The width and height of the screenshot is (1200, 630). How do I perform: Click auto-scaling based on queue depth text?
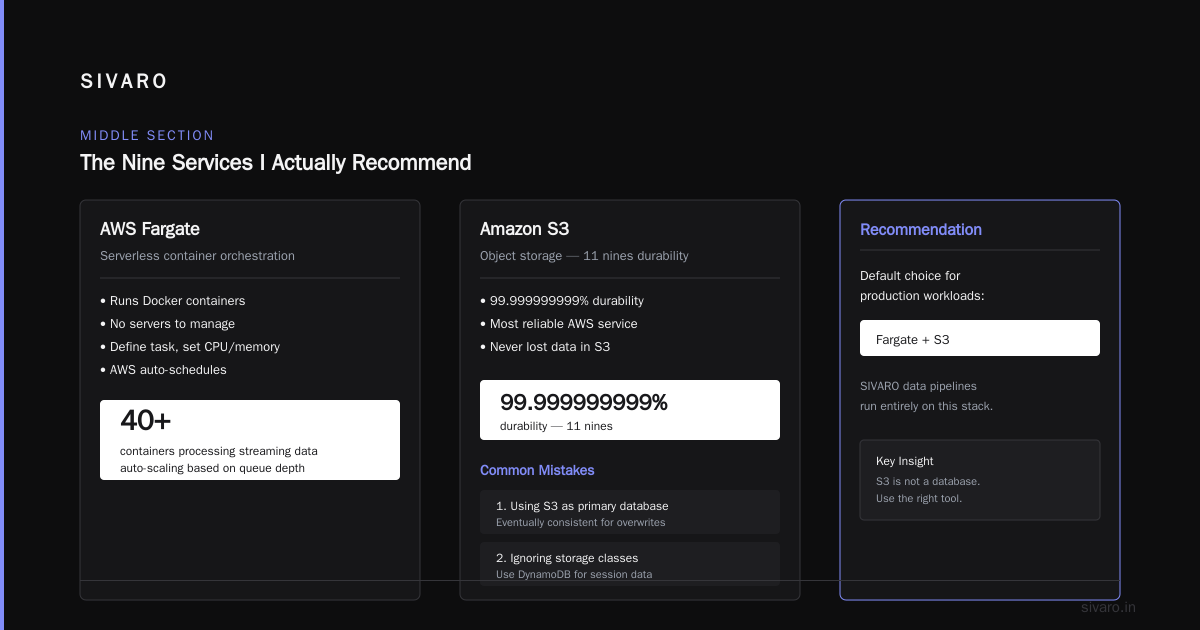point(212,468)
